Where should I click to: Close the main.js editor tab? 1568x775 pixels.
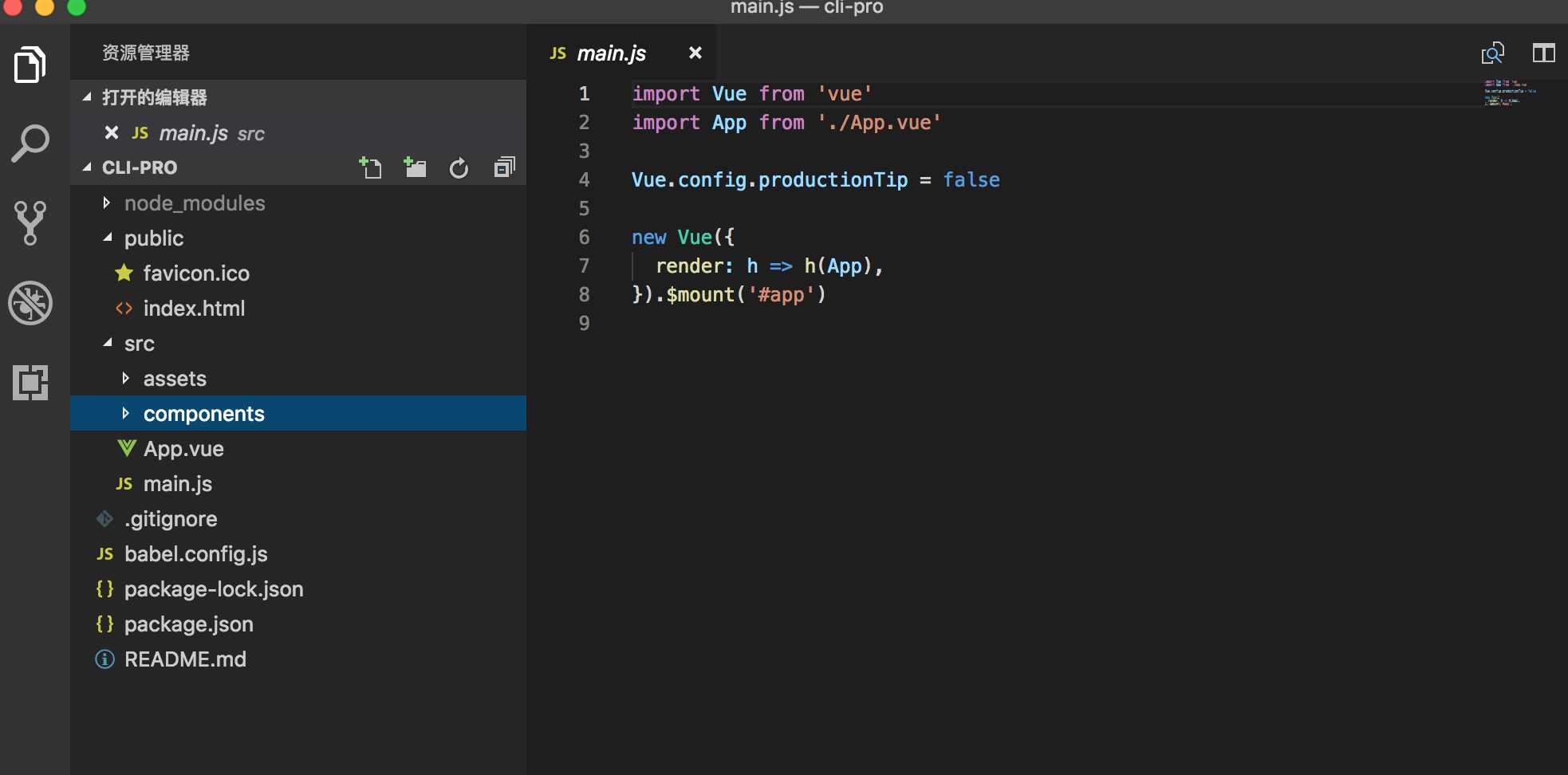point(695,53)
